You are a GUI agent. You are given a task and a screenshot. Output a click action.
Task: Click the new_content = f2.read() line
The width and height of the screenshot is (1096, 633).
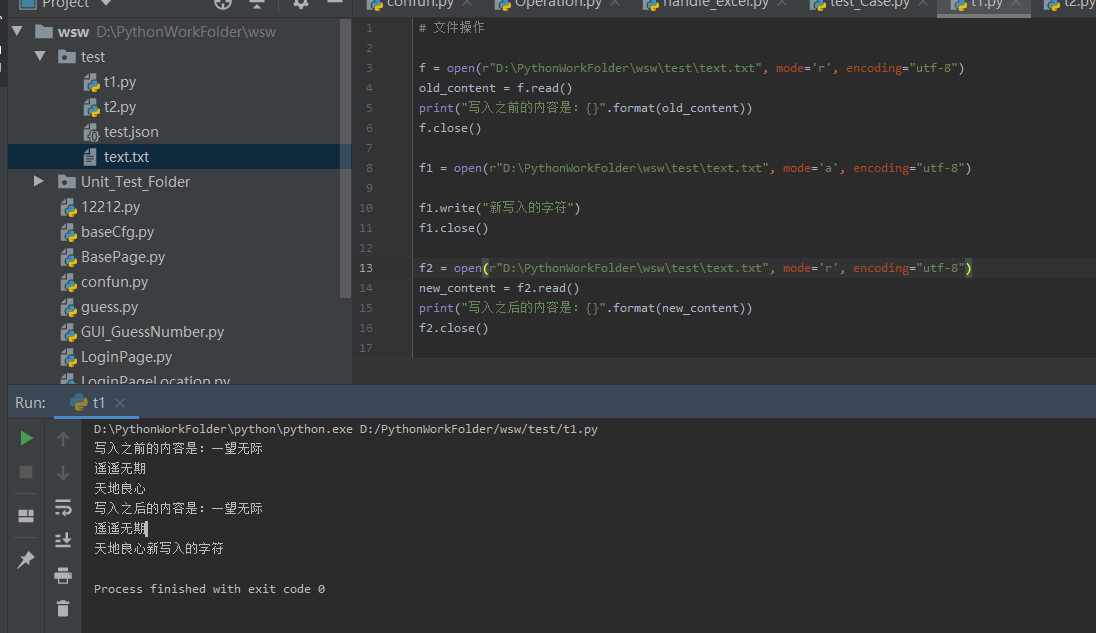[x=499, y=288]
